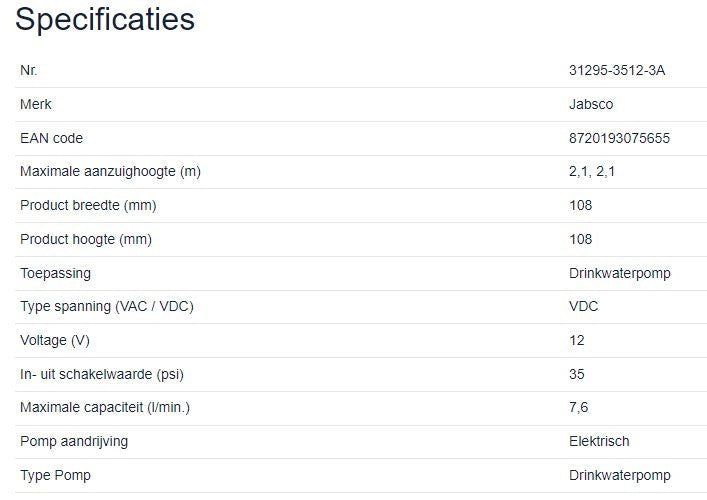Click the Merk row label
This screenshot has height=500, width=707.
[x=35, y=104]
